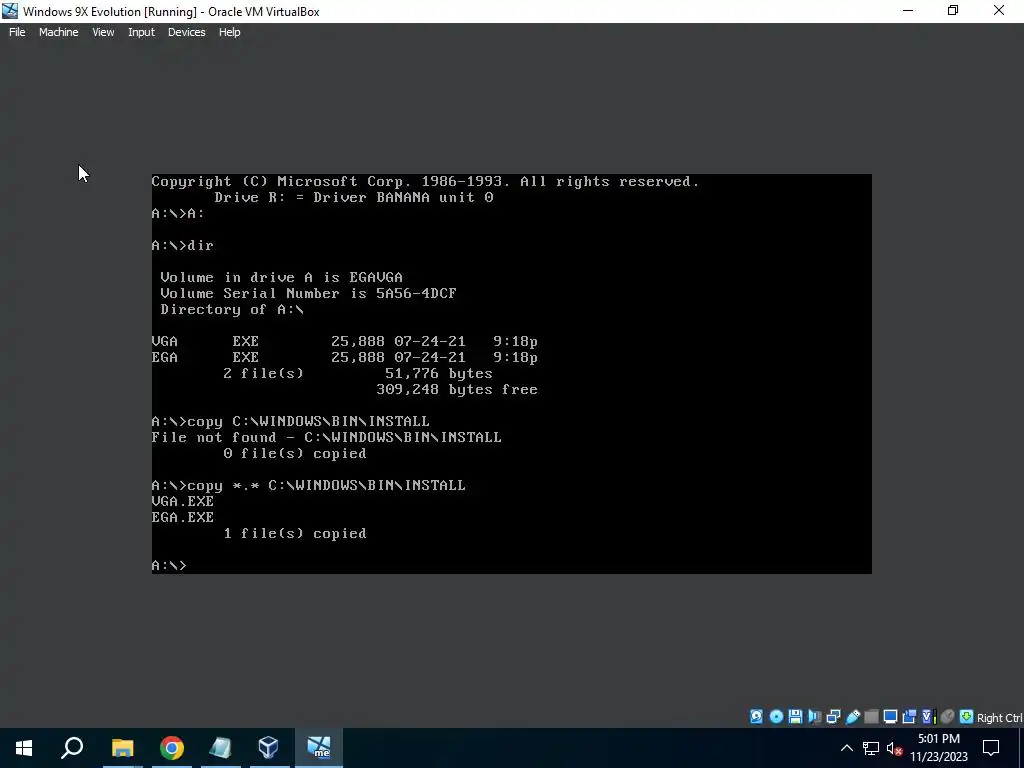Open the VirtualBox File menu
Screen dimensions: 1024x768
[17, 32]
